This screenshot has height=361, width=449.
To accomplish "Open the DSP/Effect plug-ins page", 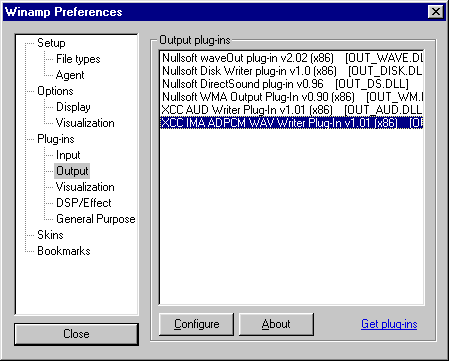I will (84, 203).
